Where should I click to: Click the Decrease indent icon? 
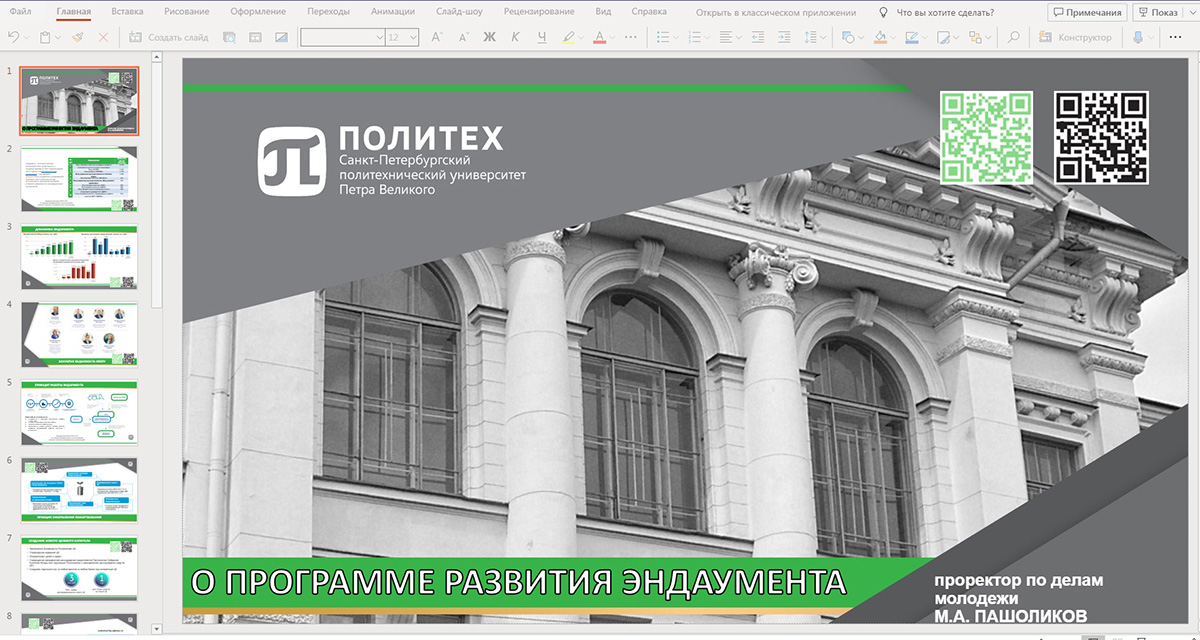tap(756, 37)
